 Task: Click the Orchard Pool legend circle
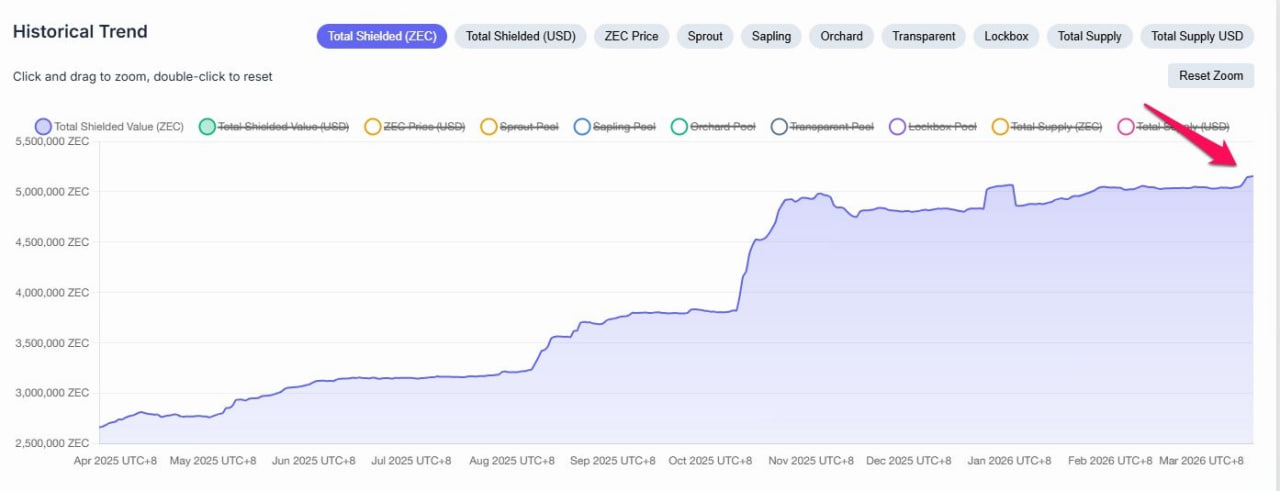pyautogui.click(x=679, y=127)
